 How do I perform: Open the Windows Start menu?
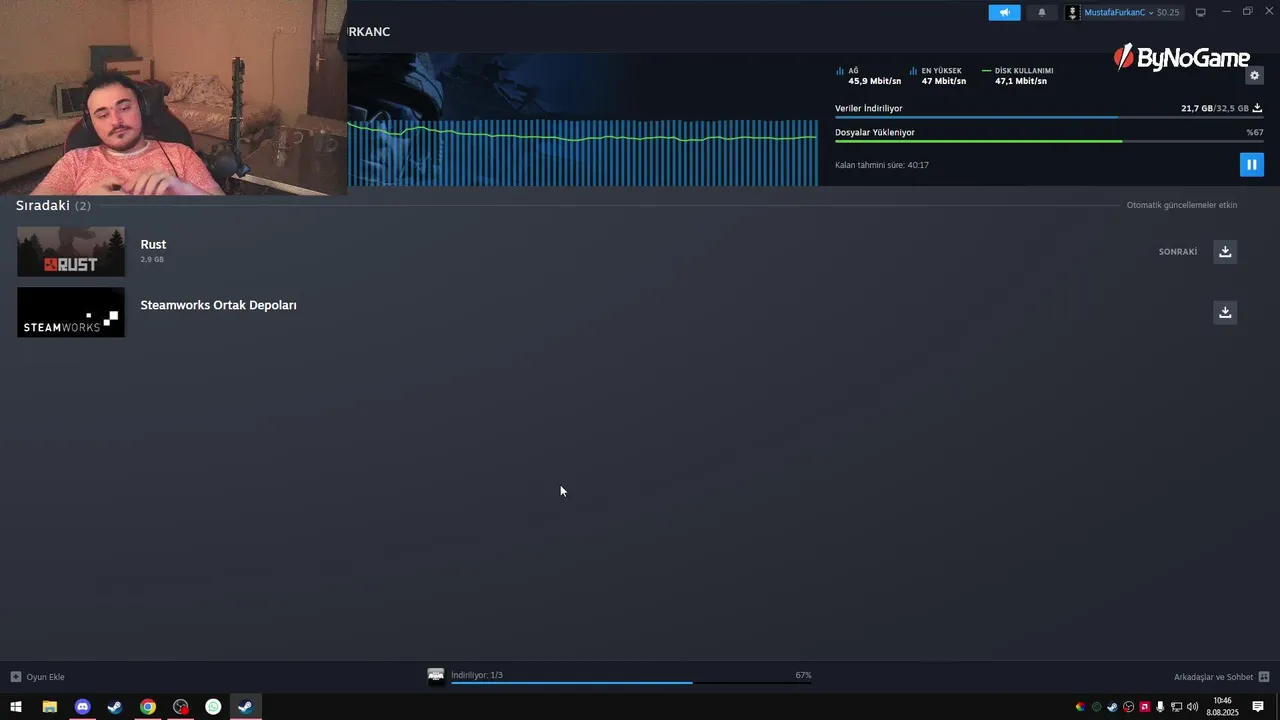[x=16, y=707]
